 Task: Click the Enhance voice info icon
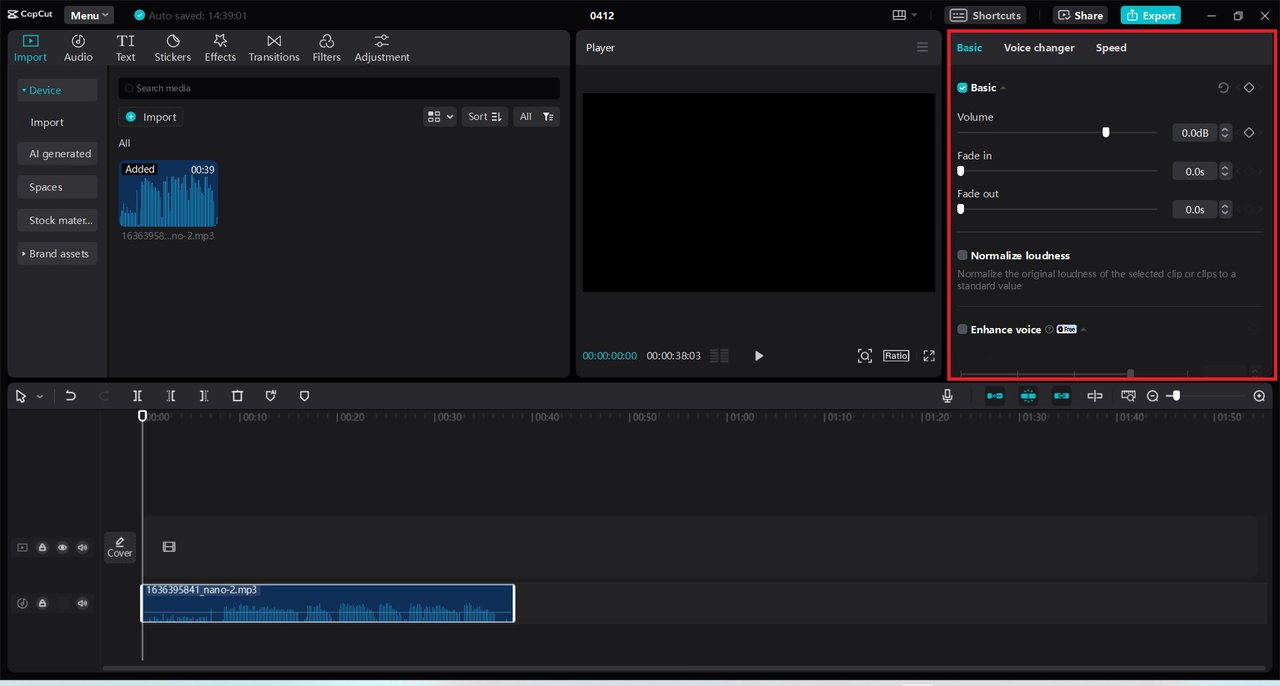click(1049, 329)
